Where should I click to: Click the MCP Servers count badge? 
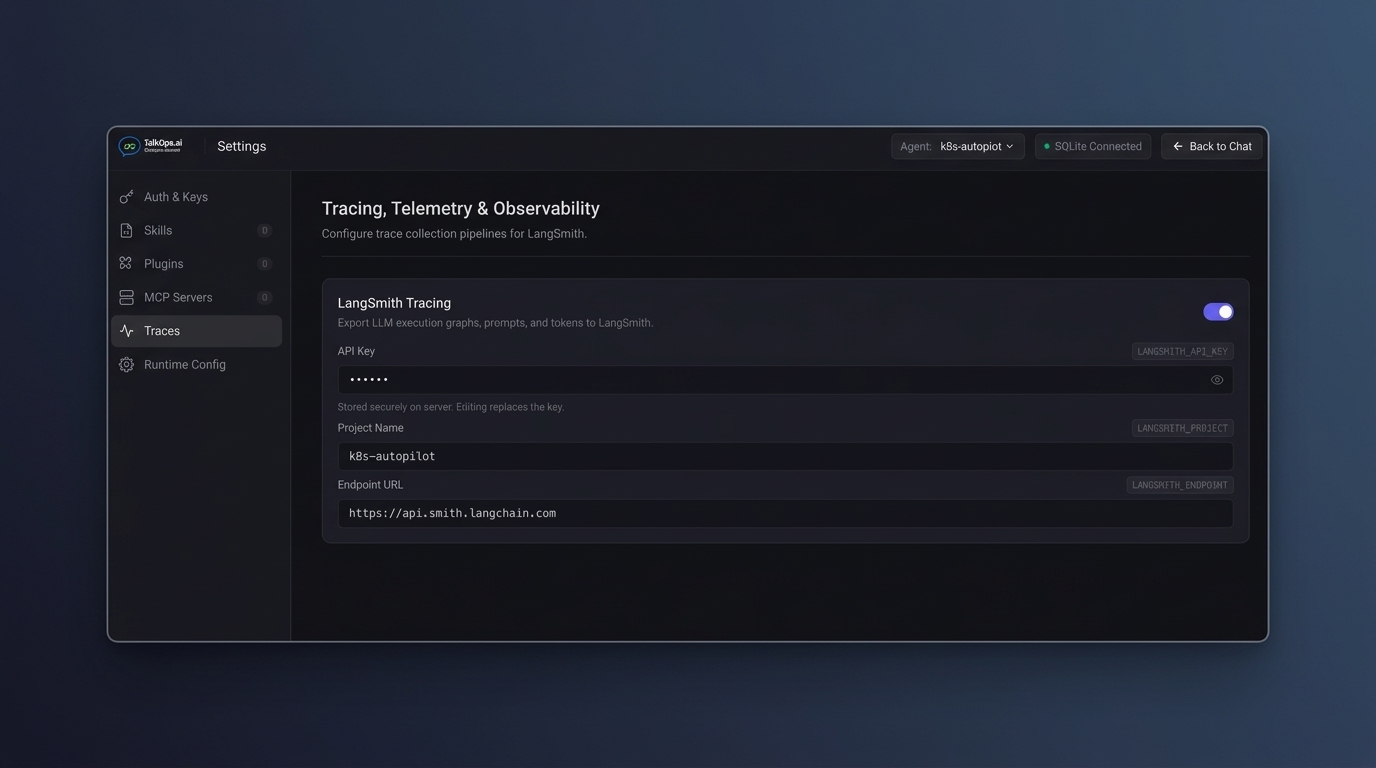pos(264,297)
